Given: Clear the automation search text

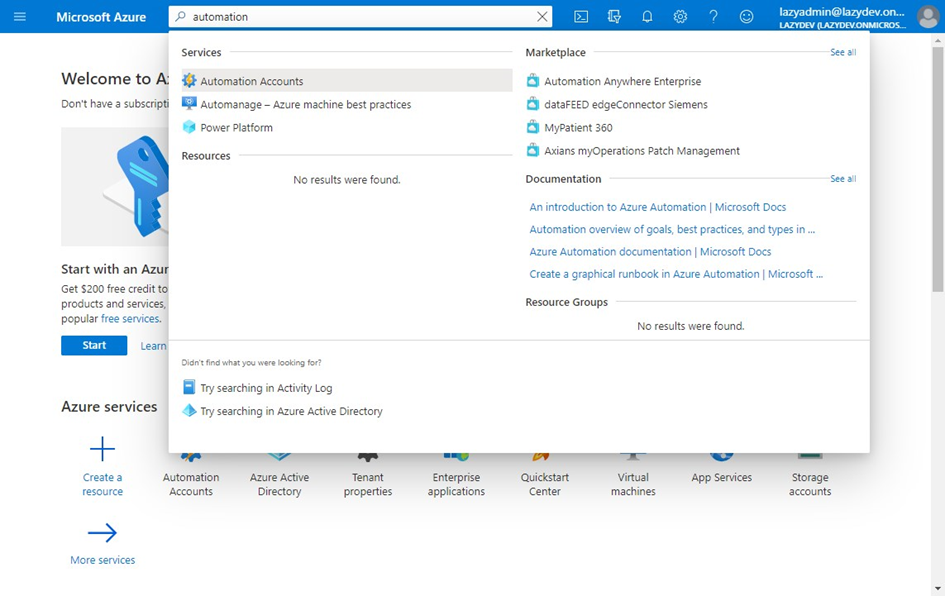Looking at the screenshot, I should [x=542, y=17].
